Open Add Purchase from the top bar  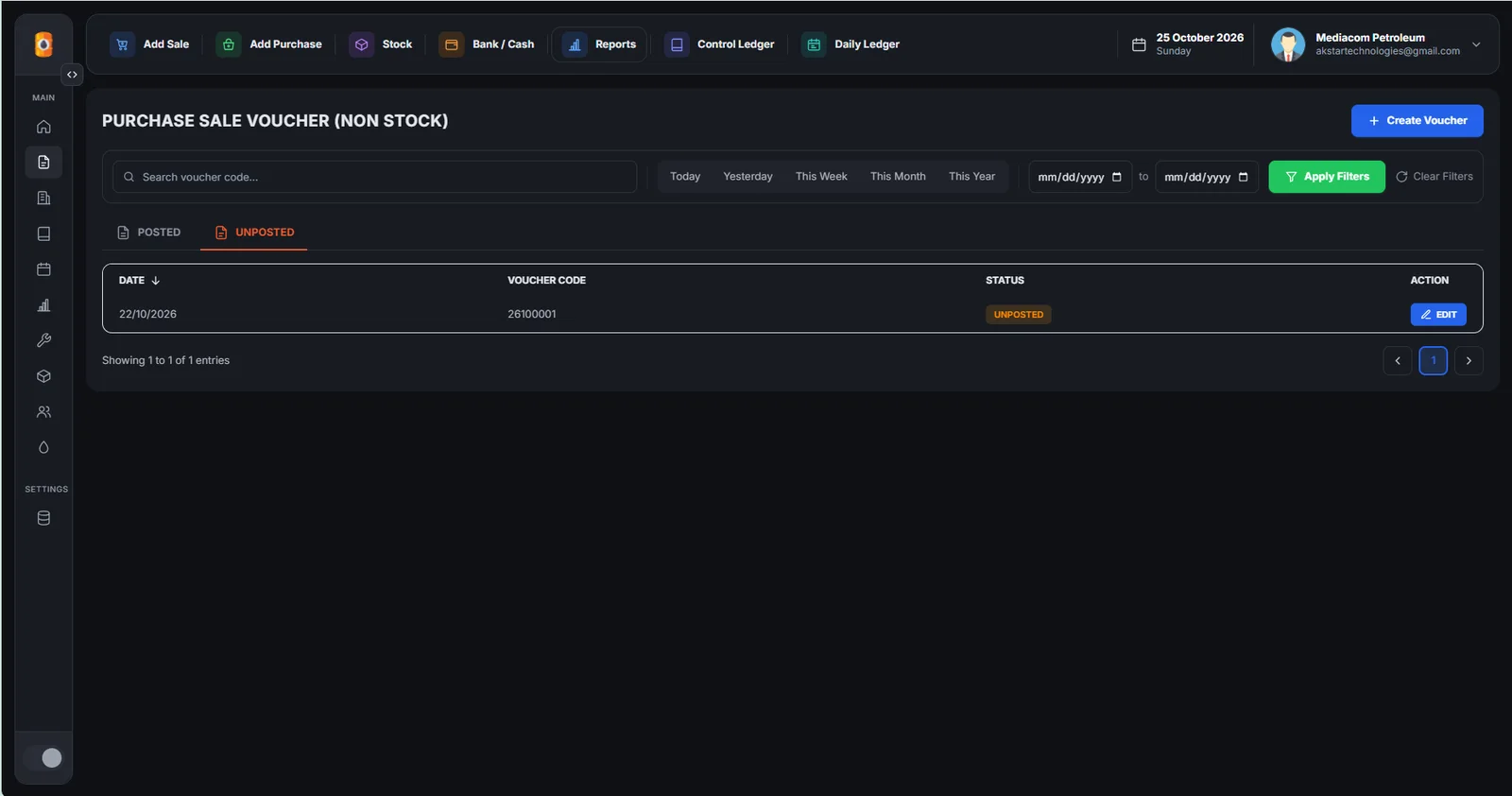click(269, 44)
